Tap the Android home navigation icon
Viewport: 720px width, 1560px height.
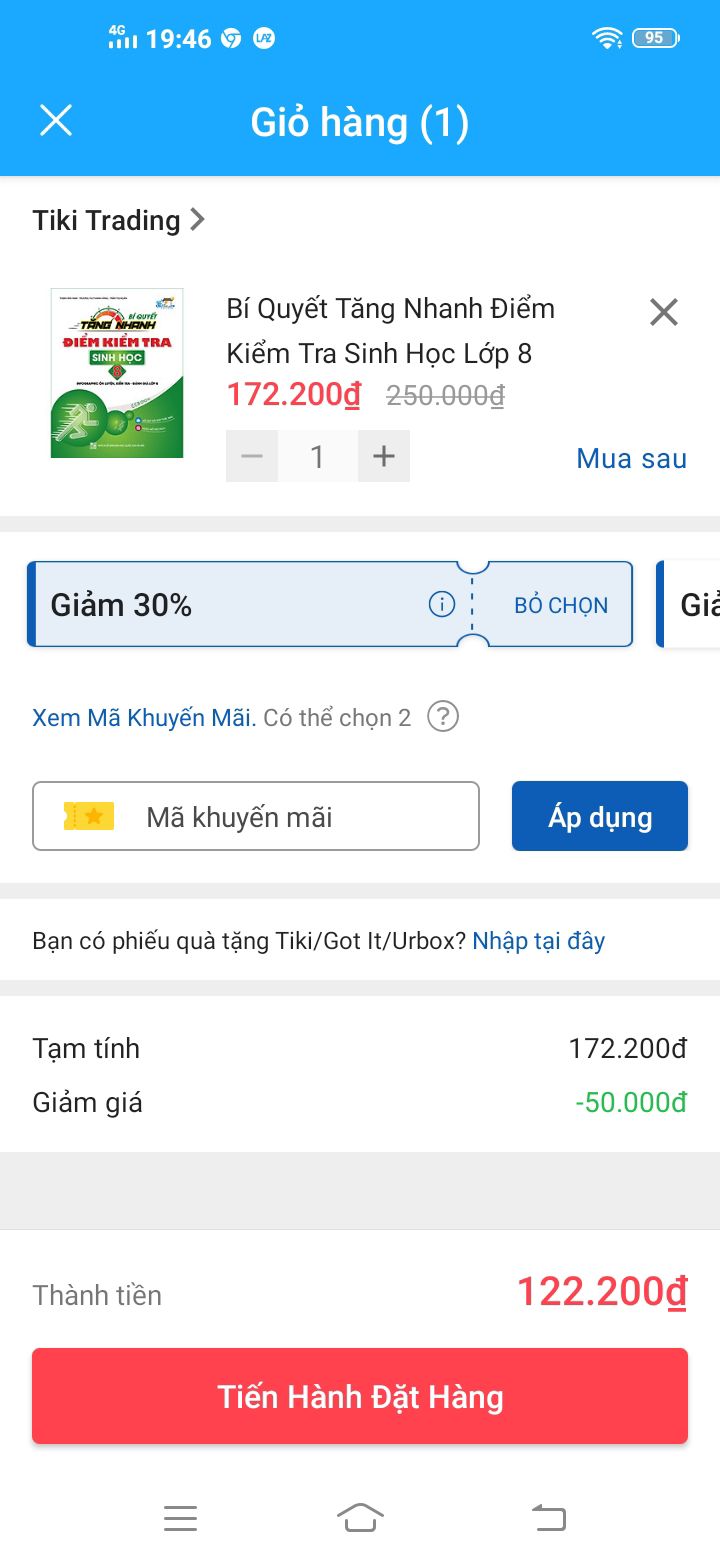(360, 1518)
